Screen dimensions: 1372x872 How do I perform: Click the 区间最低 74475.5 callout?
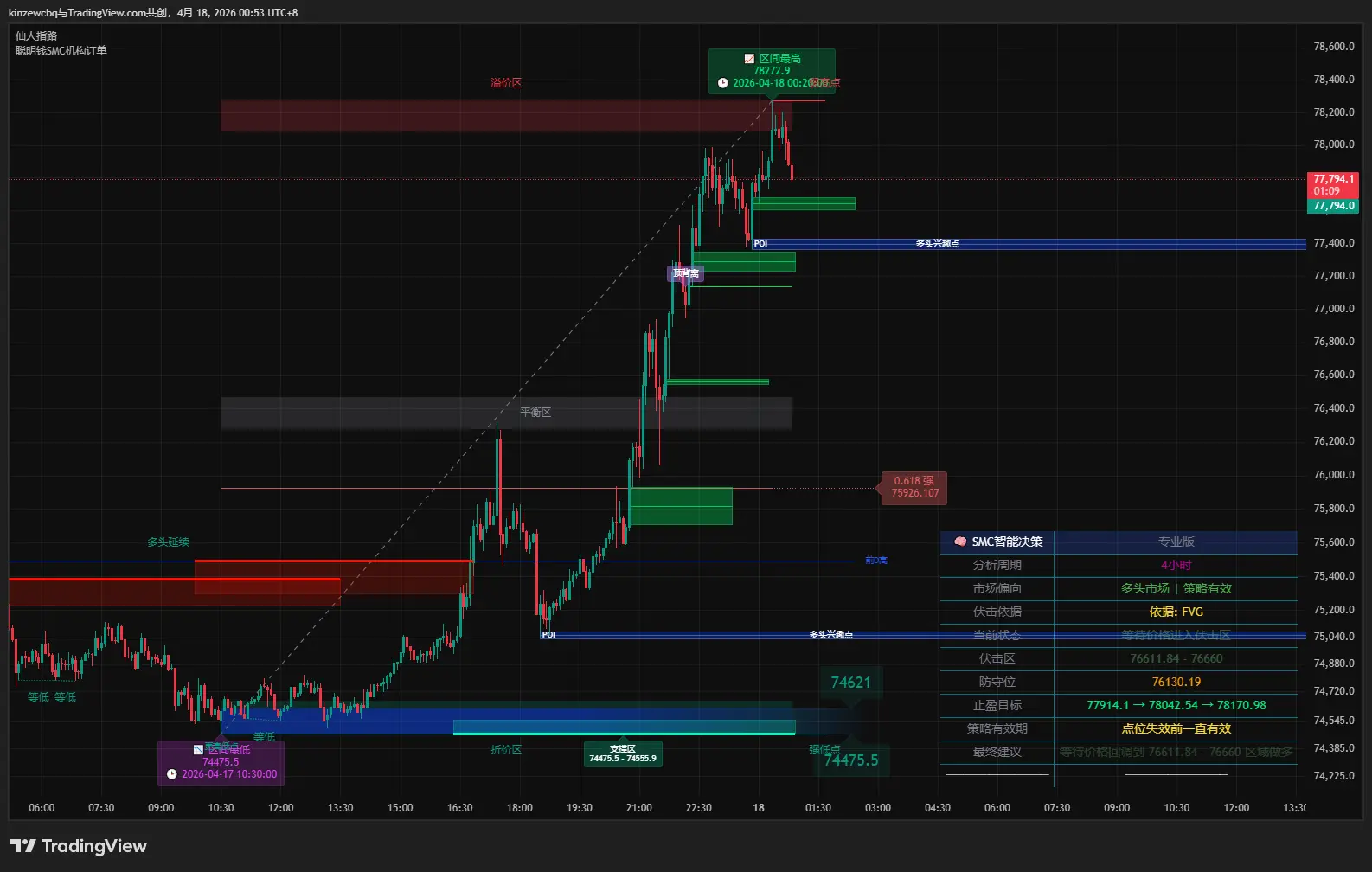[x=221, y=762]
